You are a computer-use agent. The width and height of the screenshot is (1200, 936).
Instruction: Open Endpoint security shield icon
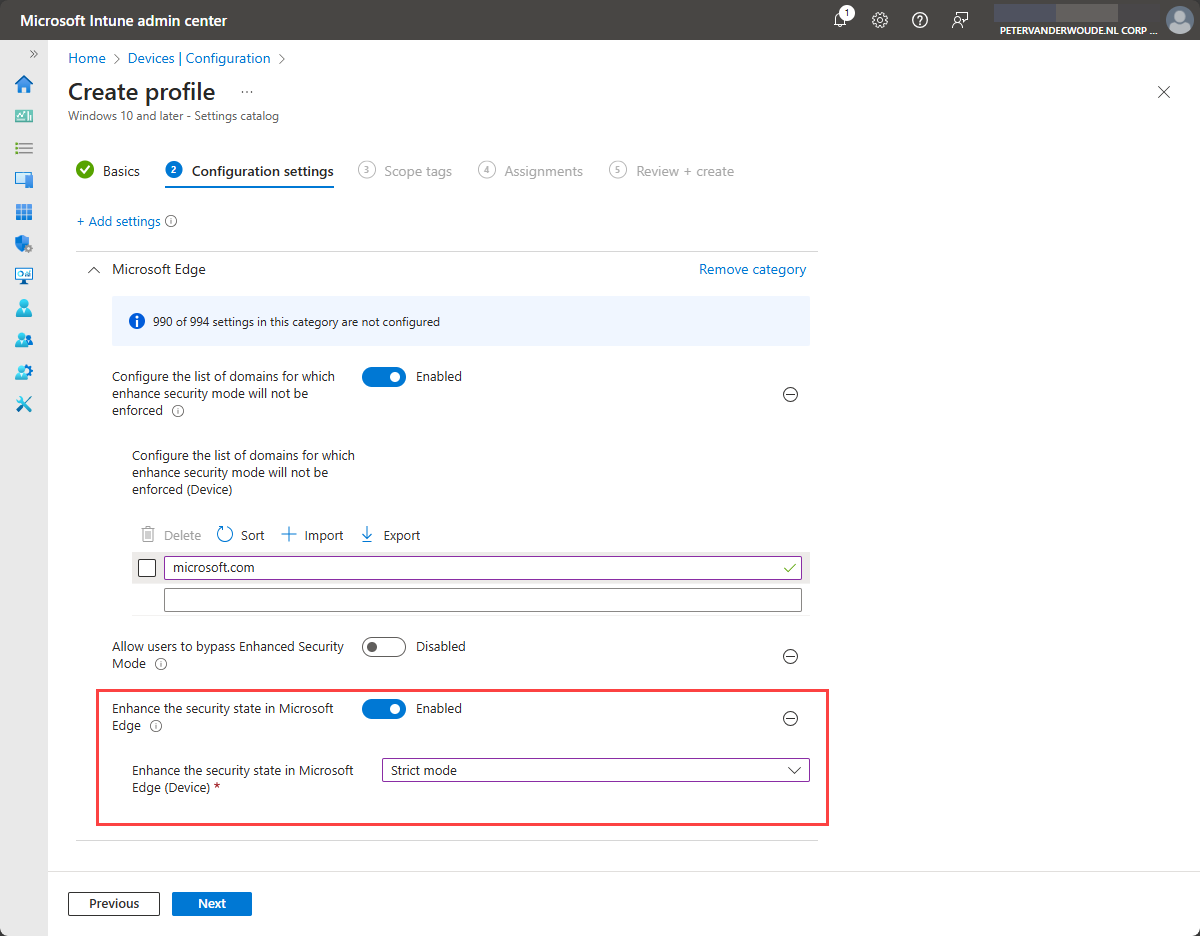click(x=24, y=244)
